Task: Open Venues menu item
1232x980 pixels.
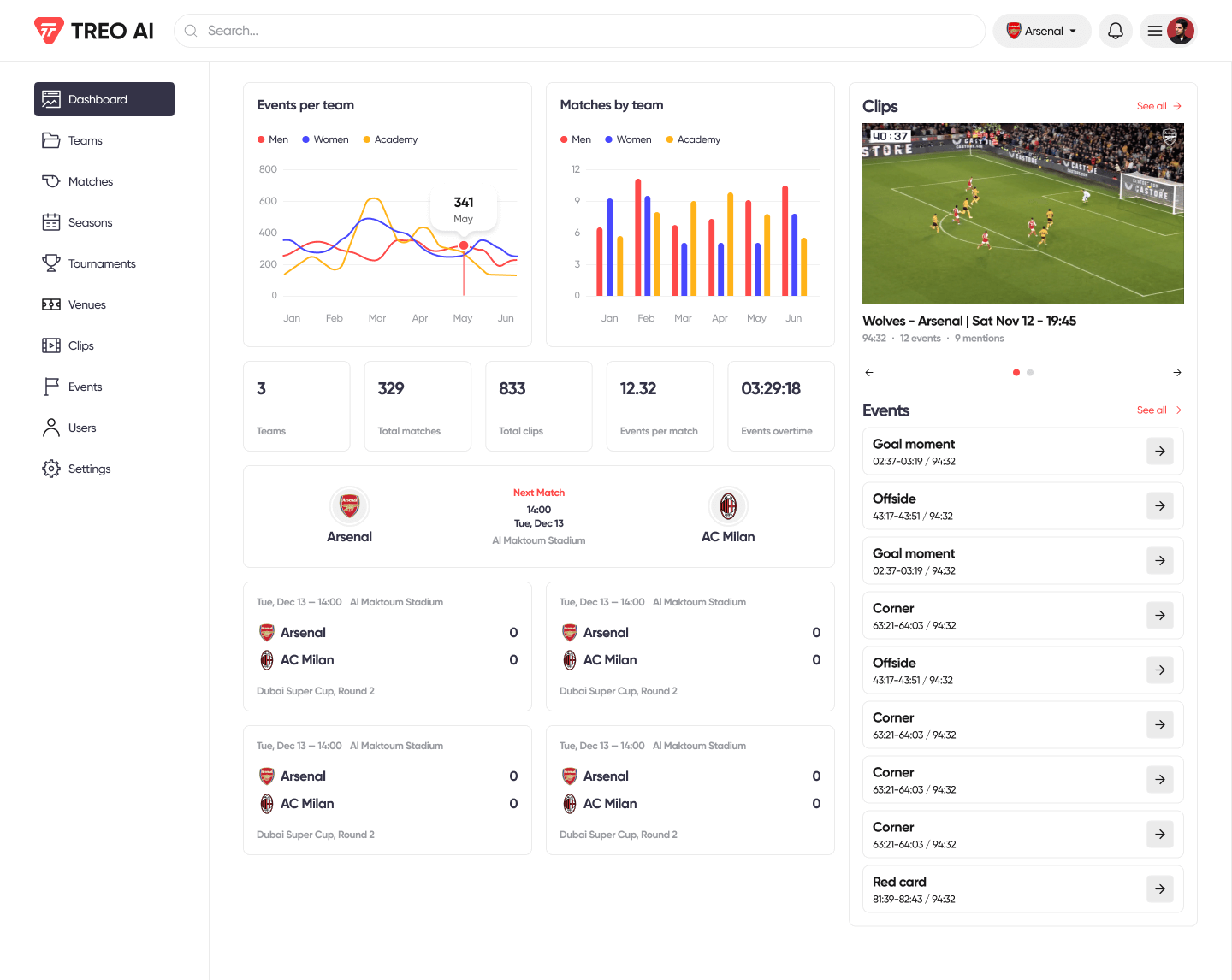Action: (104, 304)
